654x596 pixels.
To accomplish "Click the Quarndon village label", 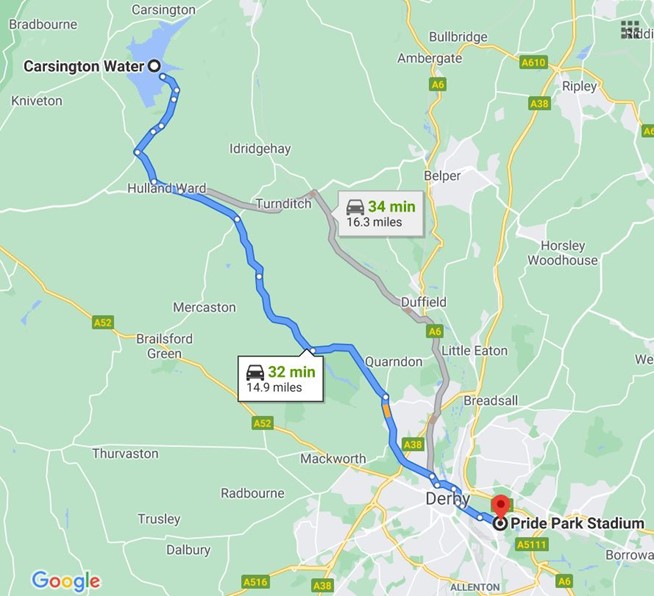I will click(393, 362).
